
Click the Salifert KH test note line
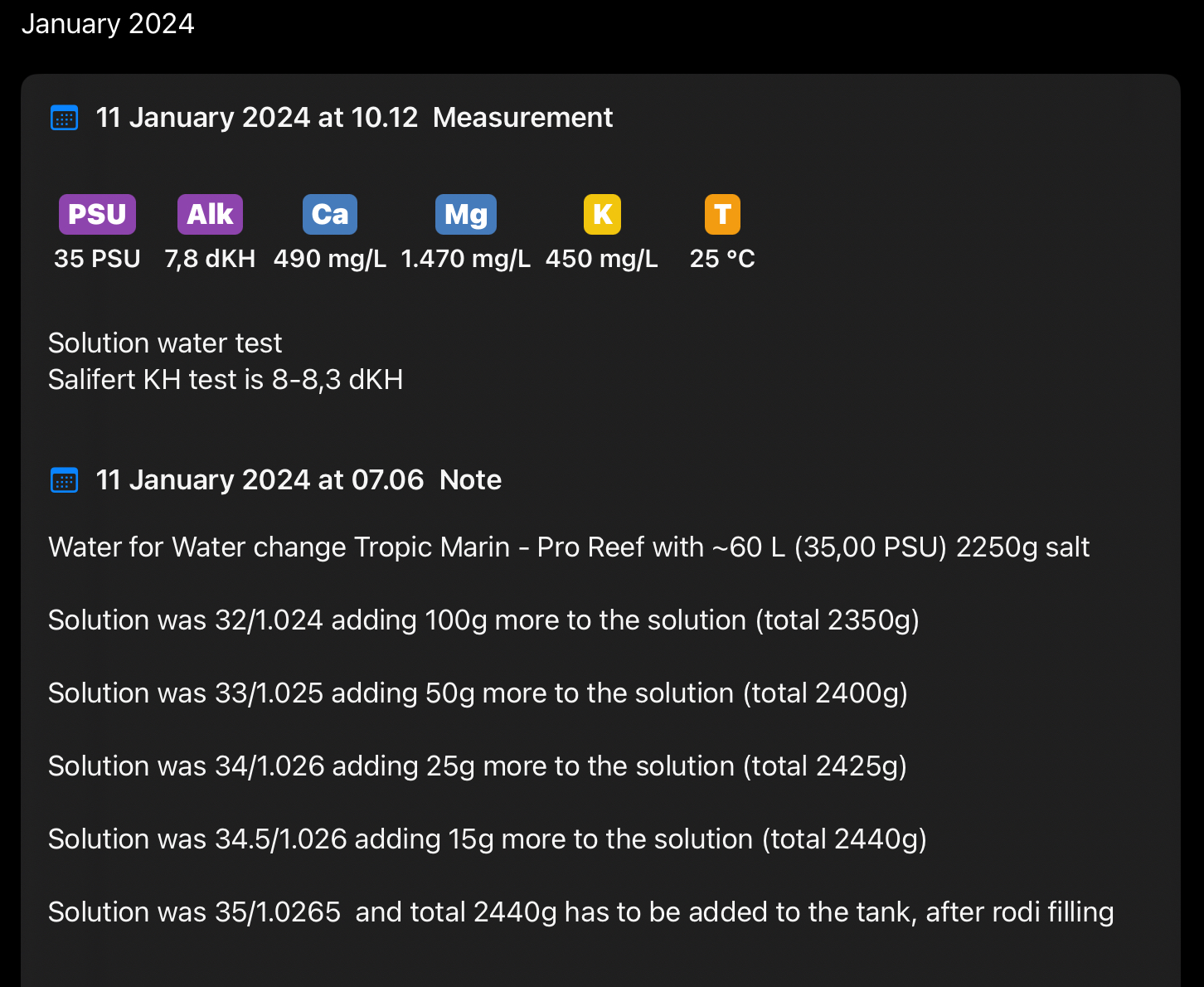coord(226,380)
